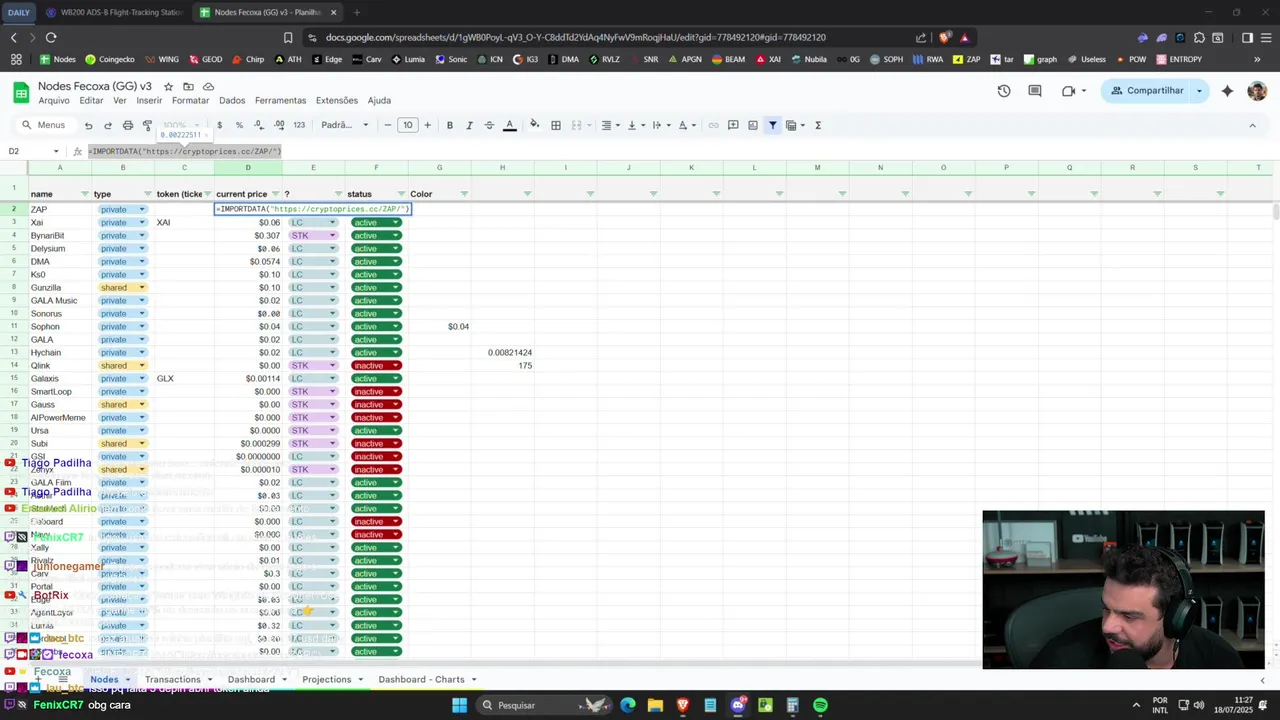The image size is (1280, 720).
Task: Apply currency format with the $ button
Action: pos(219,125)
